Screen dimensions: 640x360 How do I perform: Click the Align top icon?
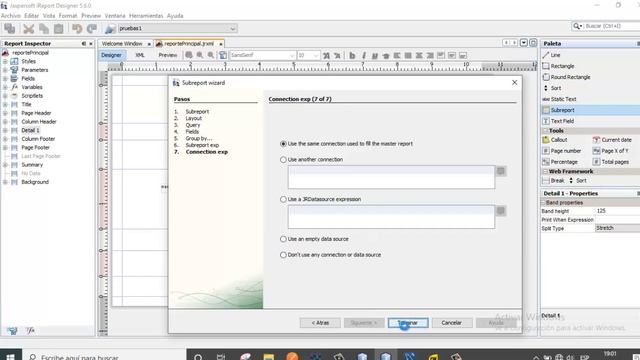[x=441, y=56]
